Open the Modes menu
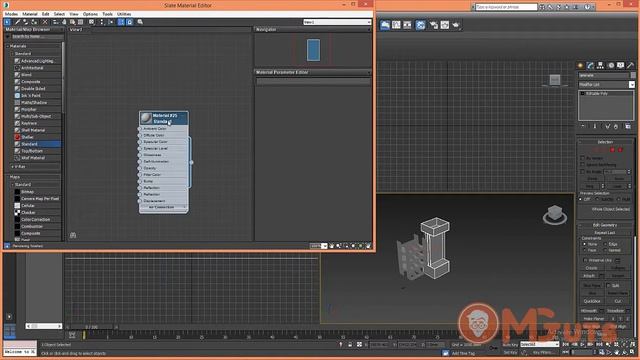The height and width of the screenshot is (360, 640). pyautogui.click(x=11, y=14)
